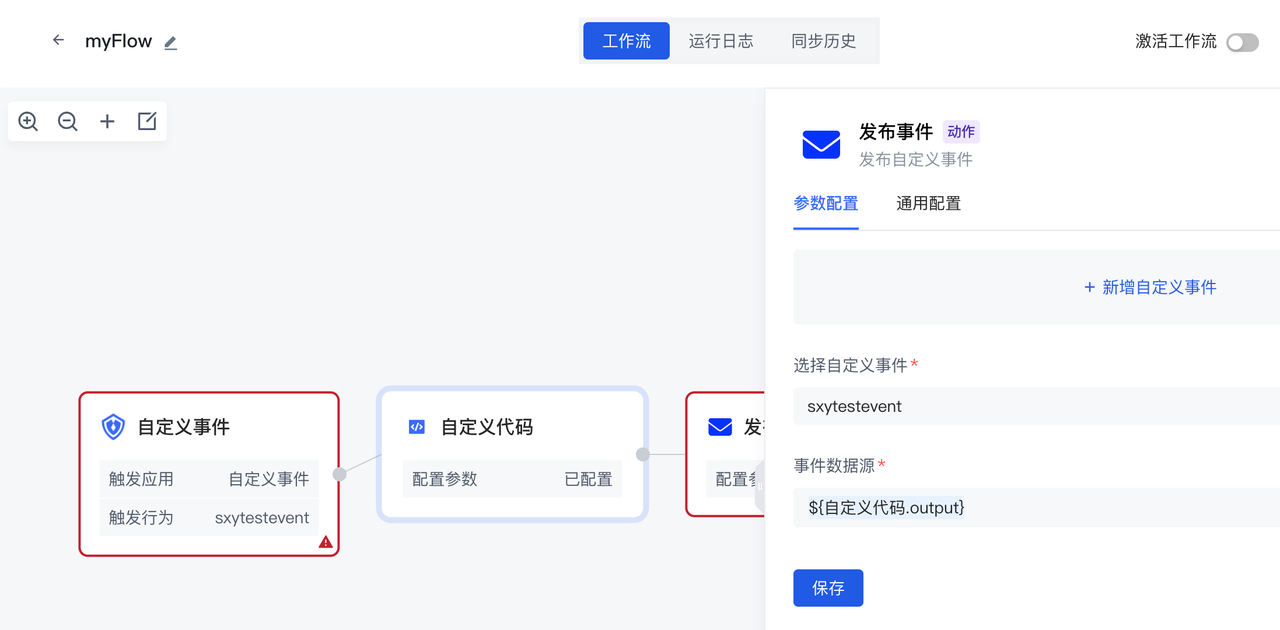This screenshot has width=1280, height=630.
Task: Click the 事件数据源 input field
Action: (x=1035, y=508)
